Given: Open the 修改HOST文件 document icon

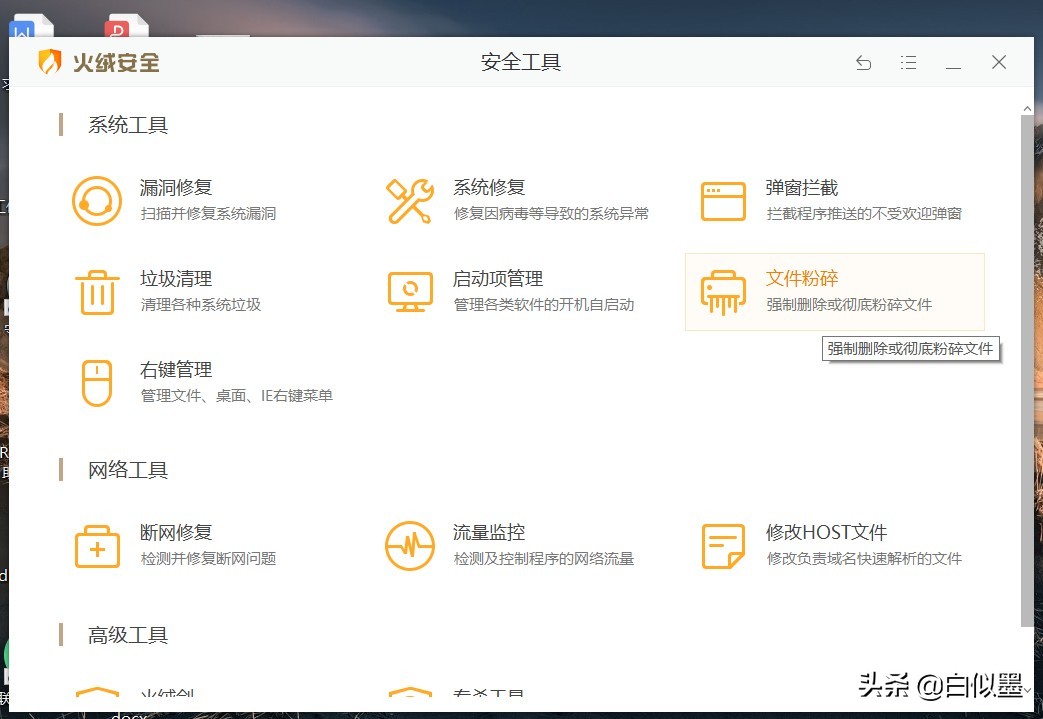Looking at the screenshot, I should (x=723, y=545).
